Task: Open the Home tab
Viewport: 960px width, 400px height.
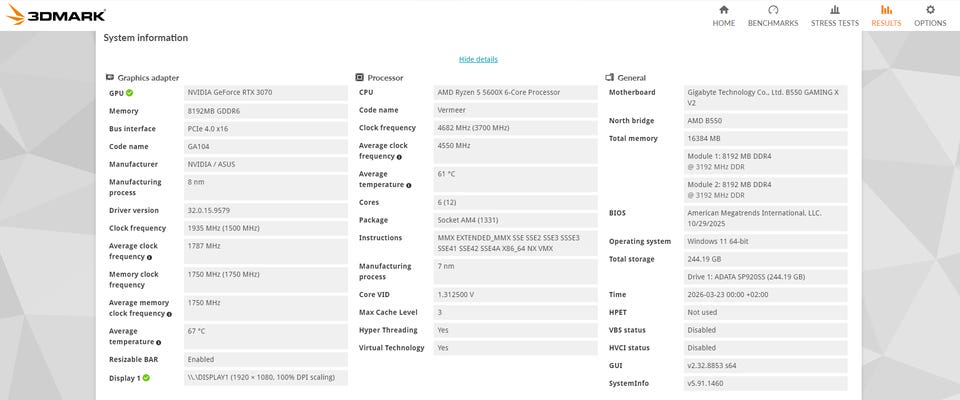Action: [724, 16]
